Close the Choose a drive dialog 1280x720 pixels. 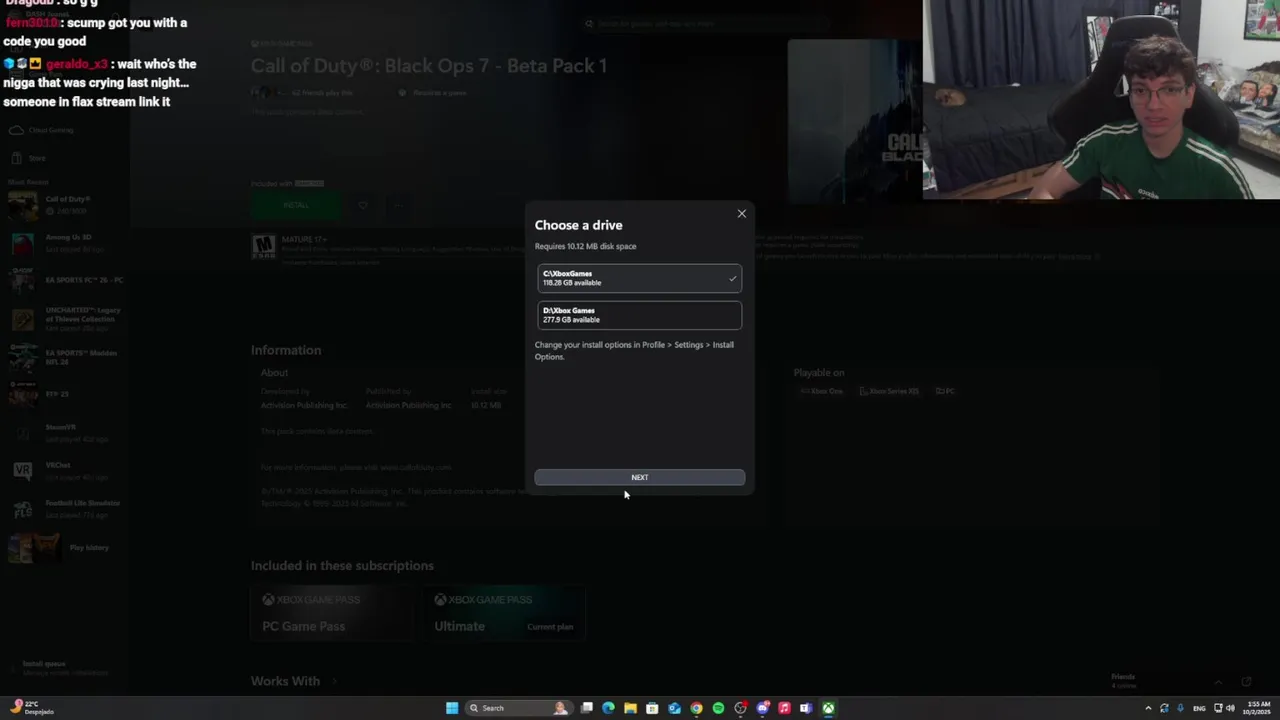point(741,214)
